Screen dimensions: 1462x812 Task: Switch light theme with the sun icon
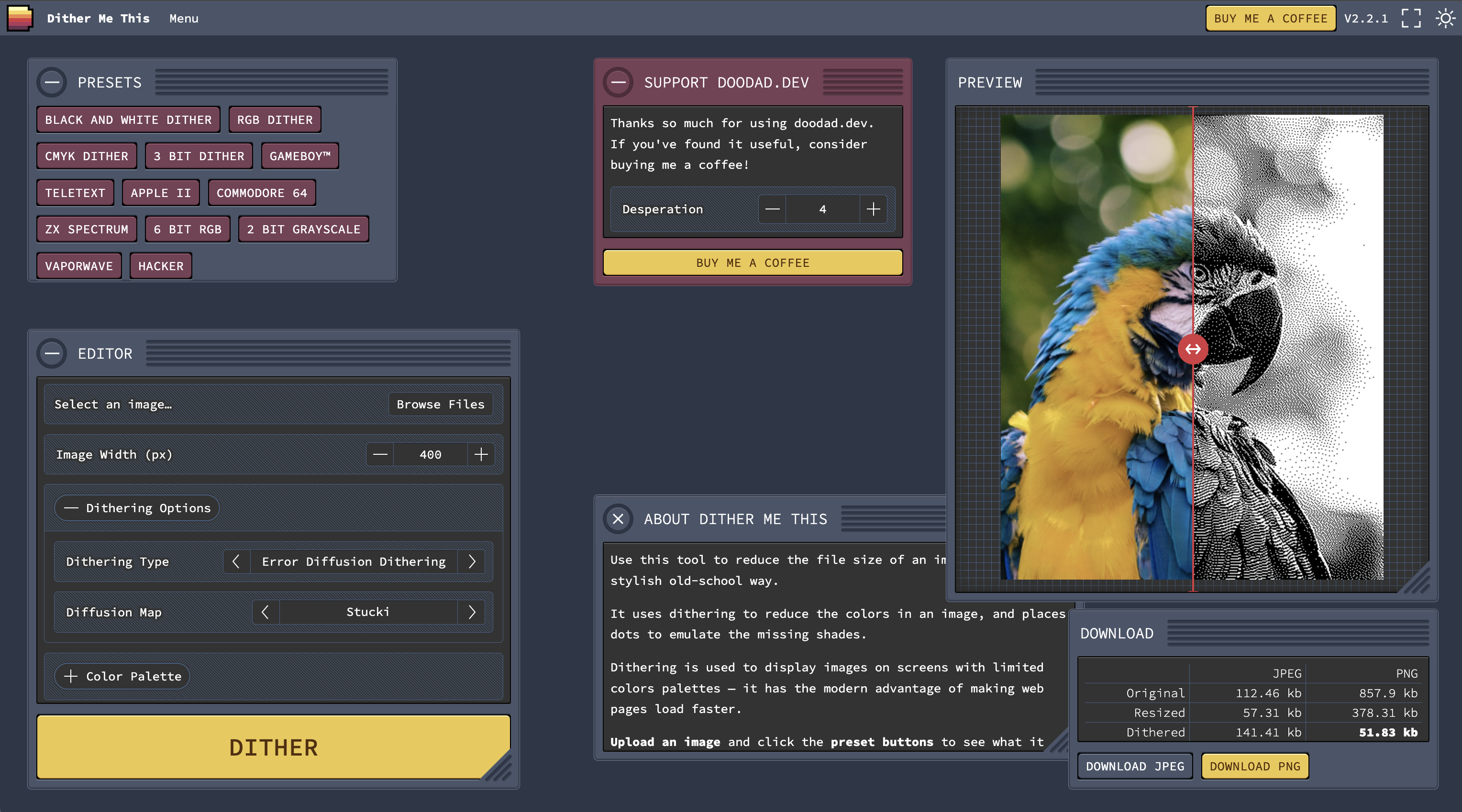(1445, 18)
